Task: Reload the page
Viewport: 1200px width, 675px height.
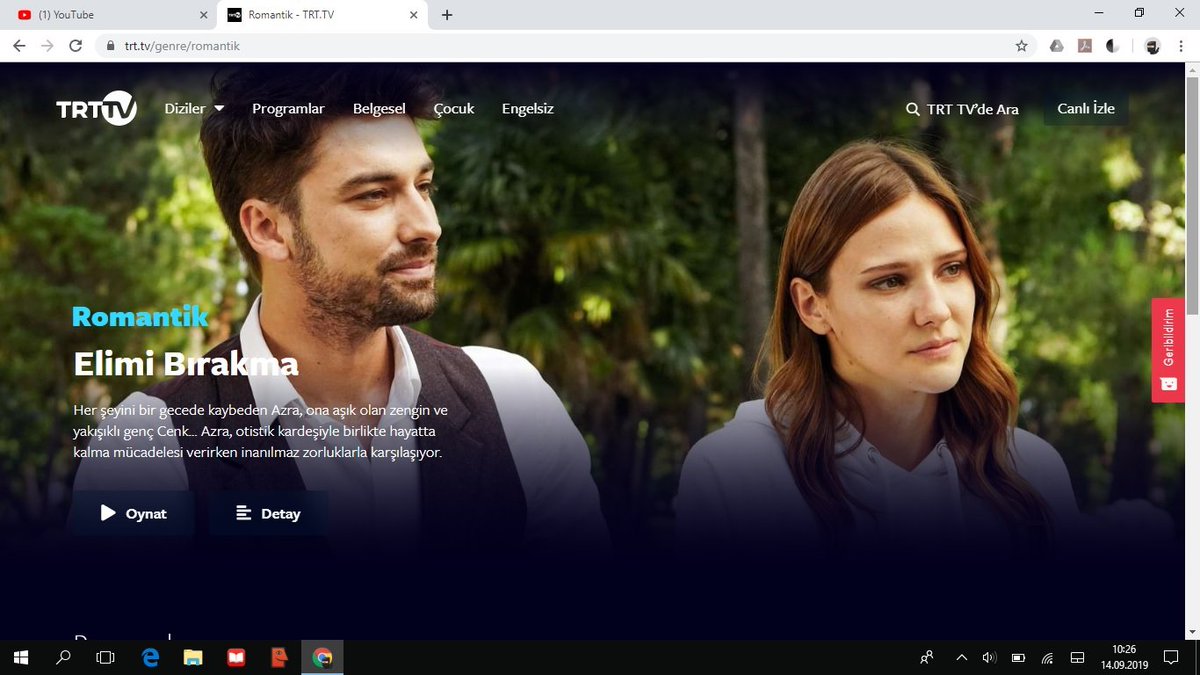Action: pyautogui.click(x=75, y=45)
